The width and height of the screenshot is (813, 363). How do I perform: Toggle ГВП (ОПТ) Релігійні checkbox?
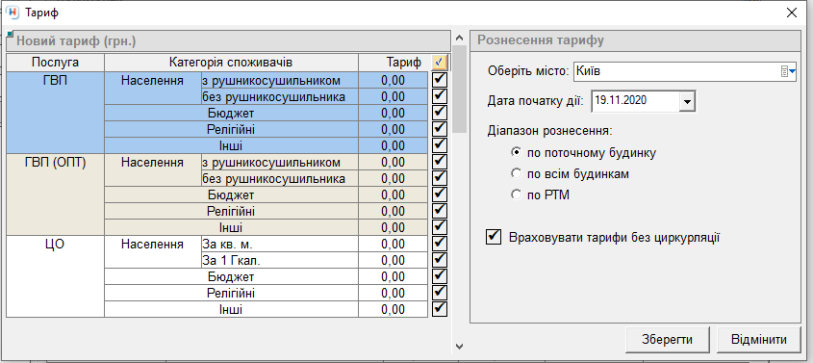coord(440,211)
